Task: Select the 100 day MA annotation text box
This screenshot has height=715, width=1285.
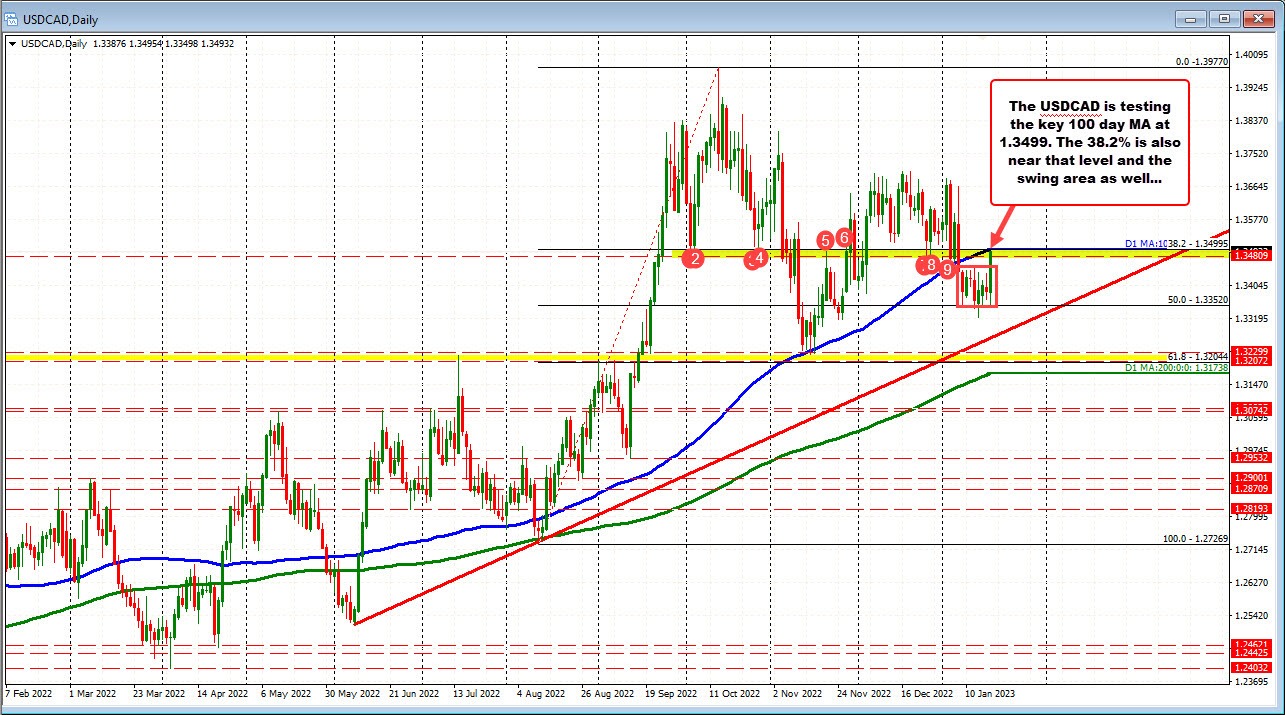Action: 1088,140
